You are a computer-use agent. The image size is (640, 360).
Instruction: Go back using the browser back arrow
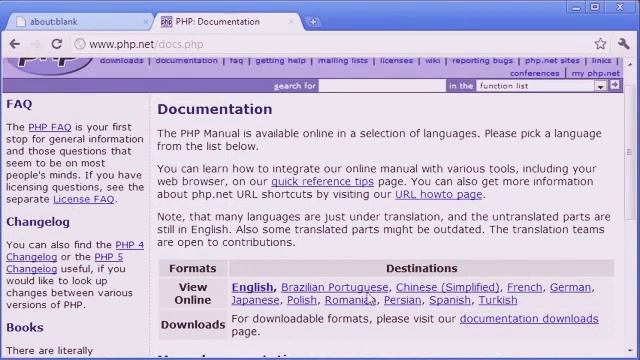pyautogui.click(x=15, y=44)
